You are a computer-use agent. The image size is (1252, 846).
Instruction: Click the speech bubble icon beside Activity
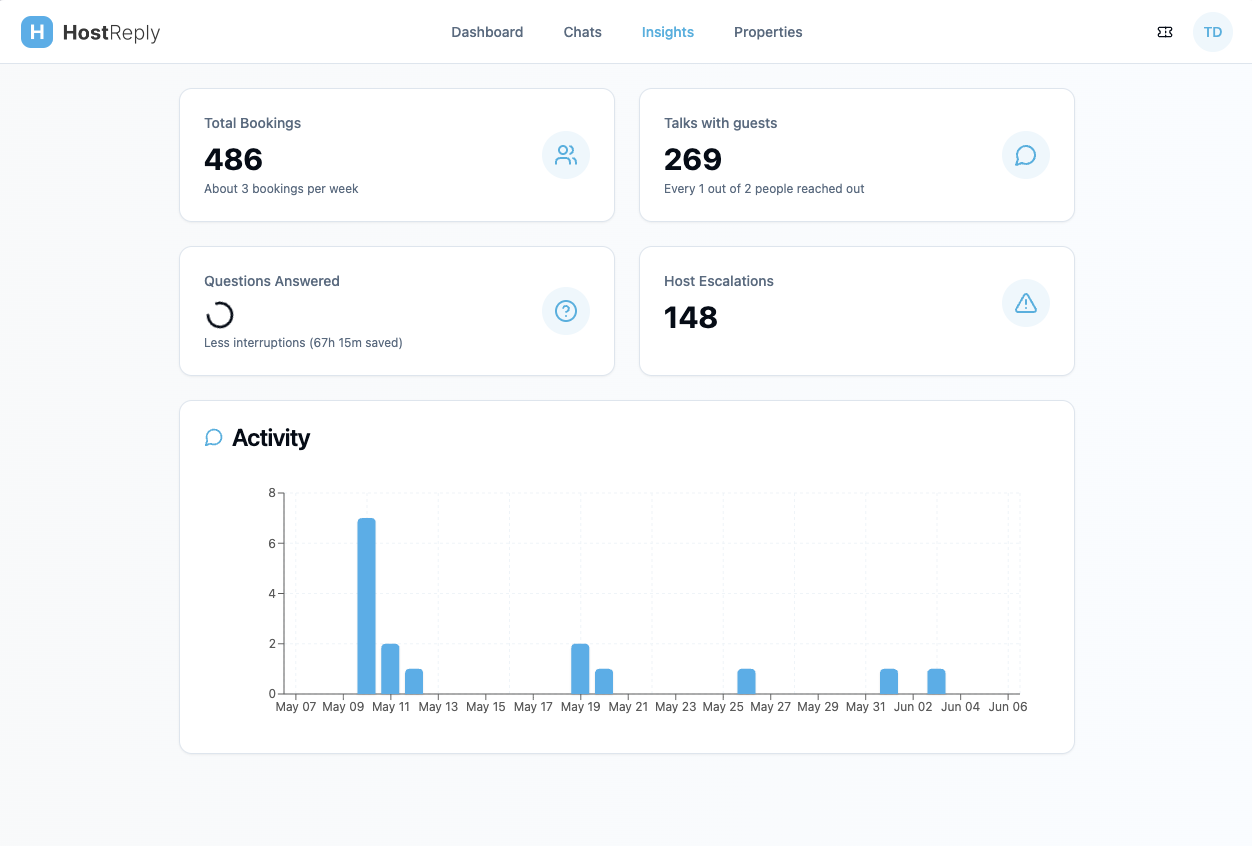[213, 438]
